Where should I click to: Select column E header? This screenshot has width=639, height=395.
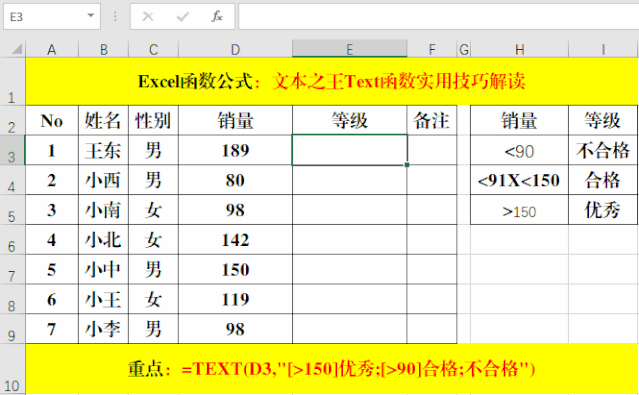point(350,49)
